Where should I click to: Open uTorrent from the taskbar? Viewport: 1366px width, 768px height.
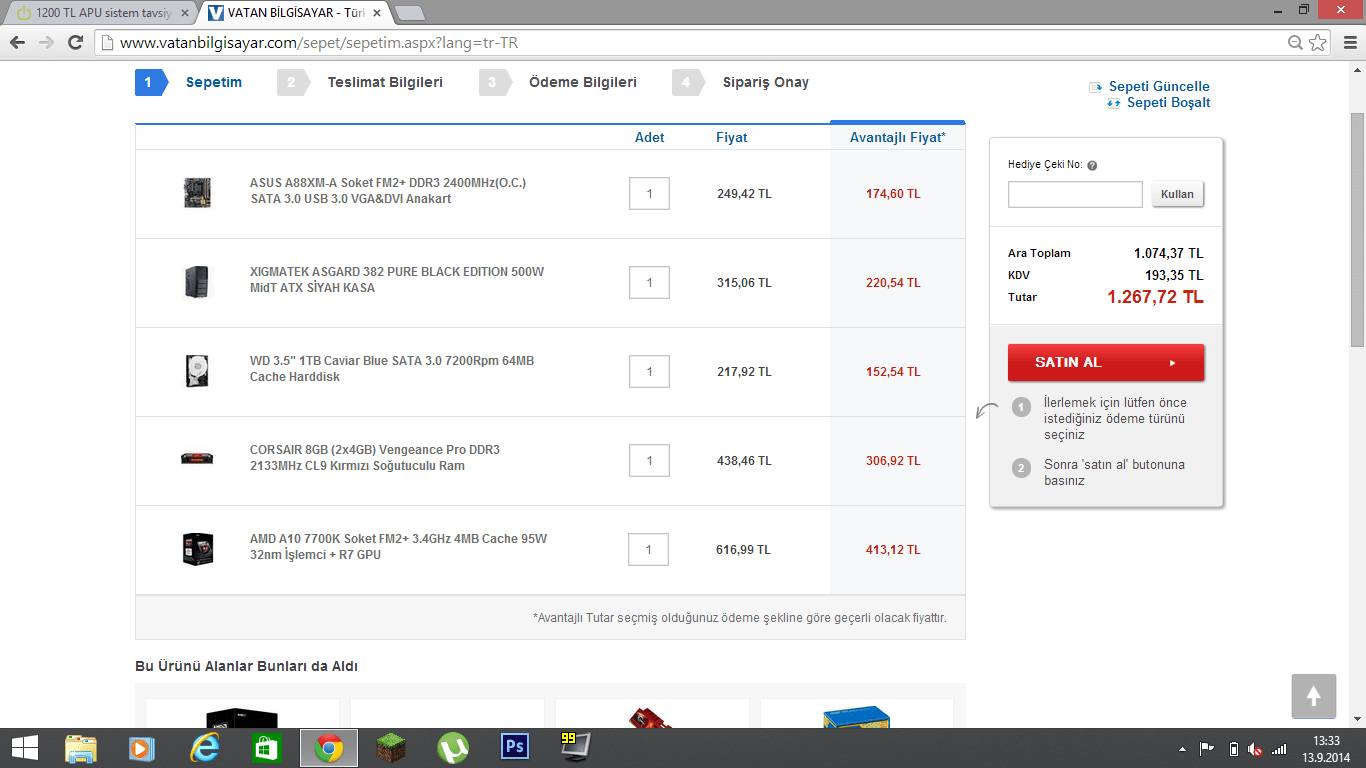click(453, 748)
